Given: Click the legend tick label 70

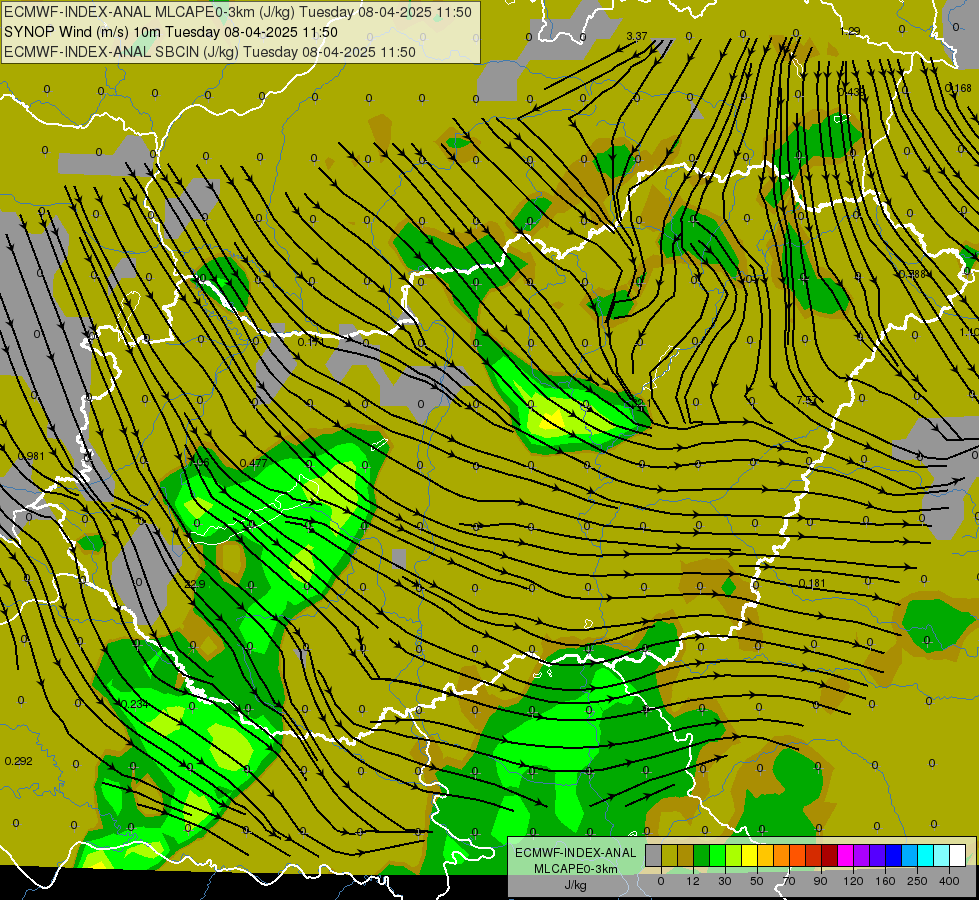Looking at the screenshot, I should (x=789, y=881).
